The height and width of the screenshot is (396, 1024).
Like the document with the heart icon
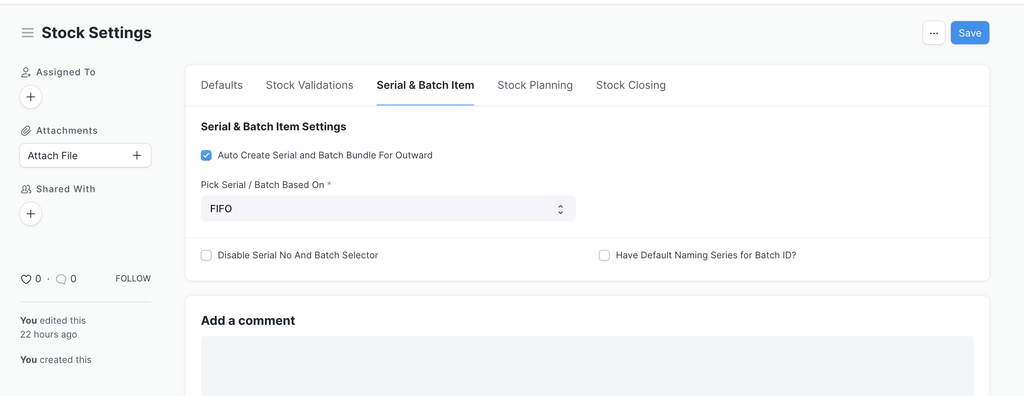26,279
